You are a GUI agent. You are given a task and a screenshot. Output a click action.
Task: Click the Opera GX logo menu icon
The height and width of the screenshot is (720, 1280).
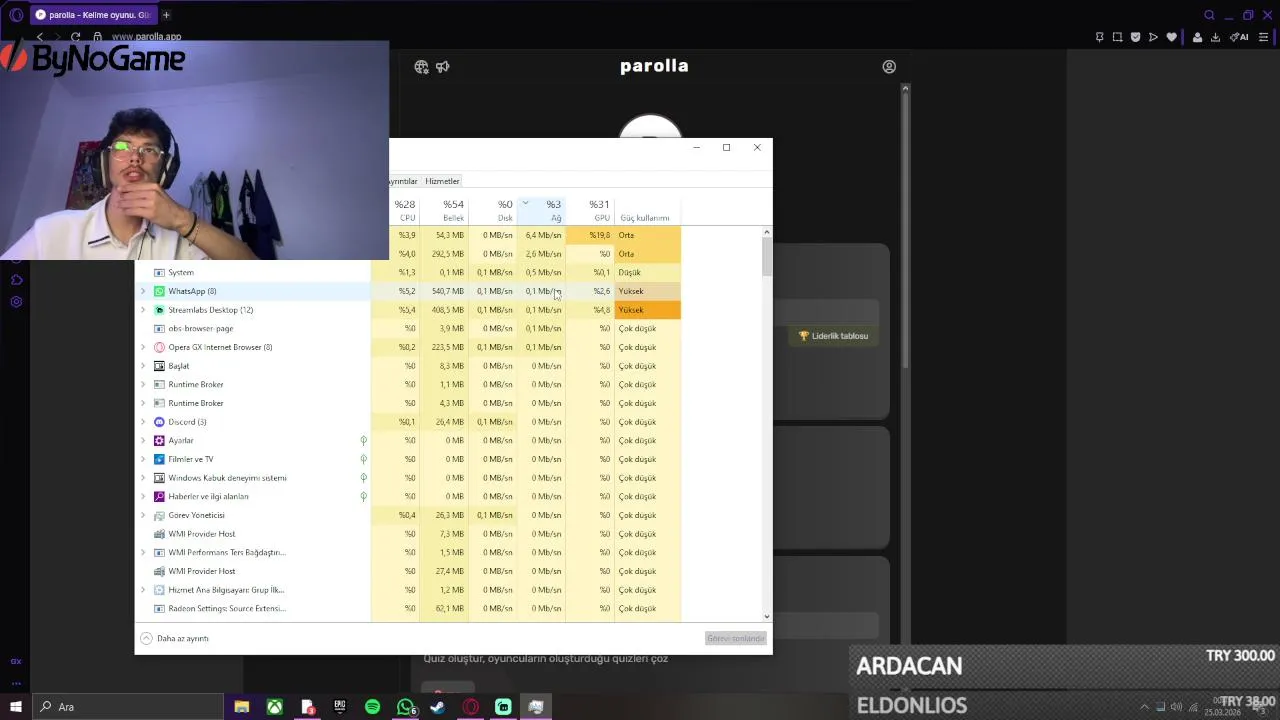coord(16,15)
